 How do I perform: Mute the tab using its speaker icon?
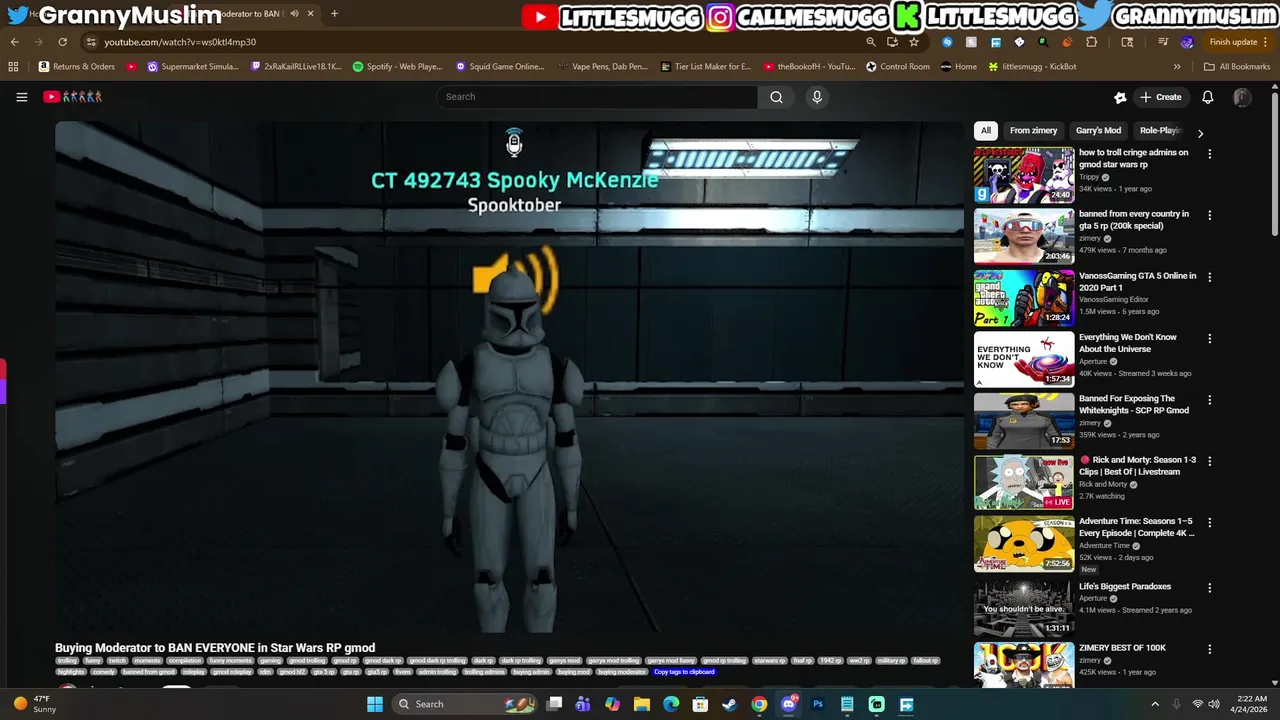click(294, 14)
